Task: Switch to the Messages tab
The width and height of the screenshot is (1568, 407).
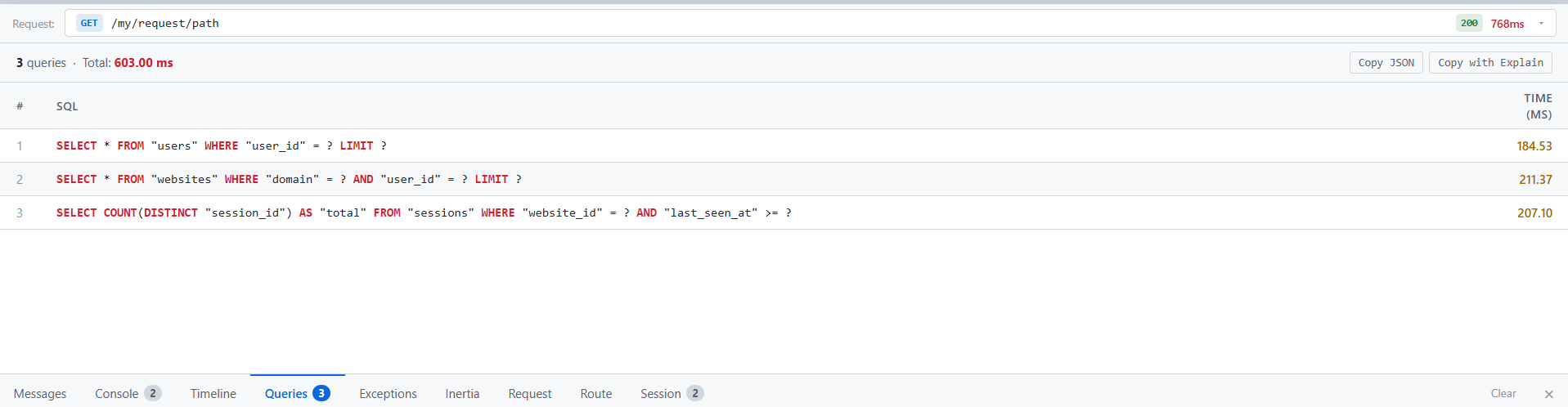Action: [x=40, y=394]
